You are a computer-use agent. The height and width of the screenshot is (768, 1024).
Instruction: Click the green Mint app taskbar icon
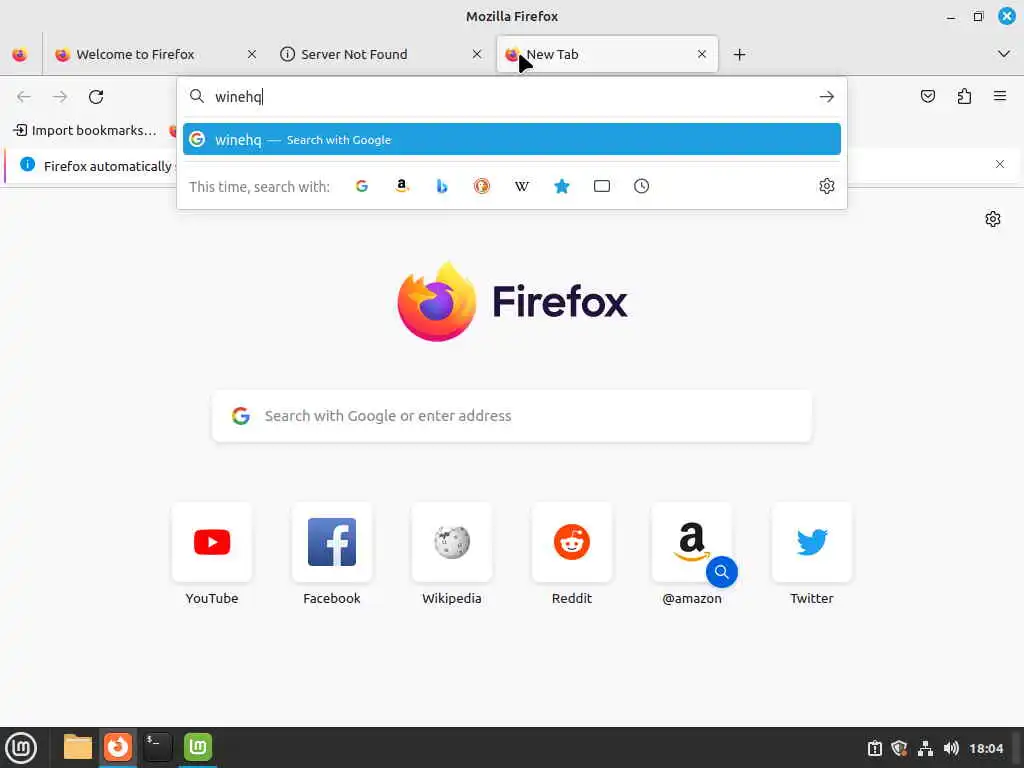tap(198, 747)
